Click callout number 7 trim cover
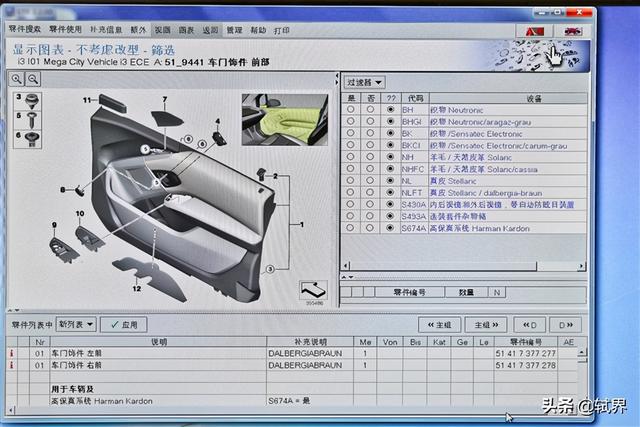Viewport: 640px width, 427px height. 164,99
